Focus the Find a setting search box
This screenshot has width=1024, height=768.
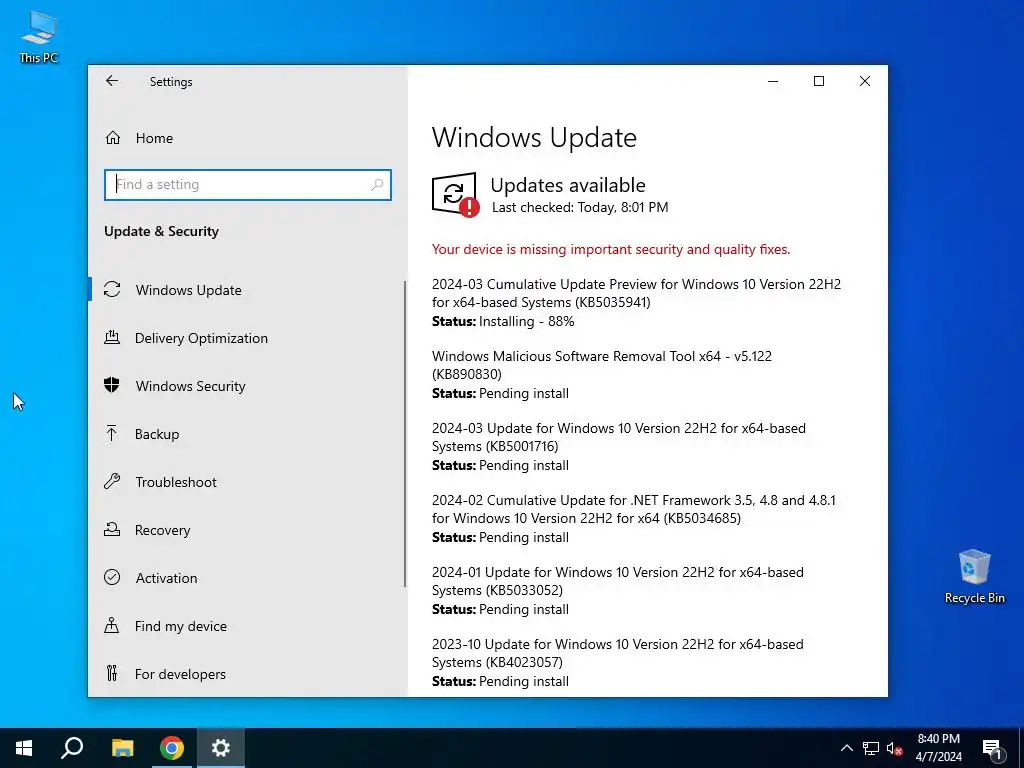click(x=248, y=185)
